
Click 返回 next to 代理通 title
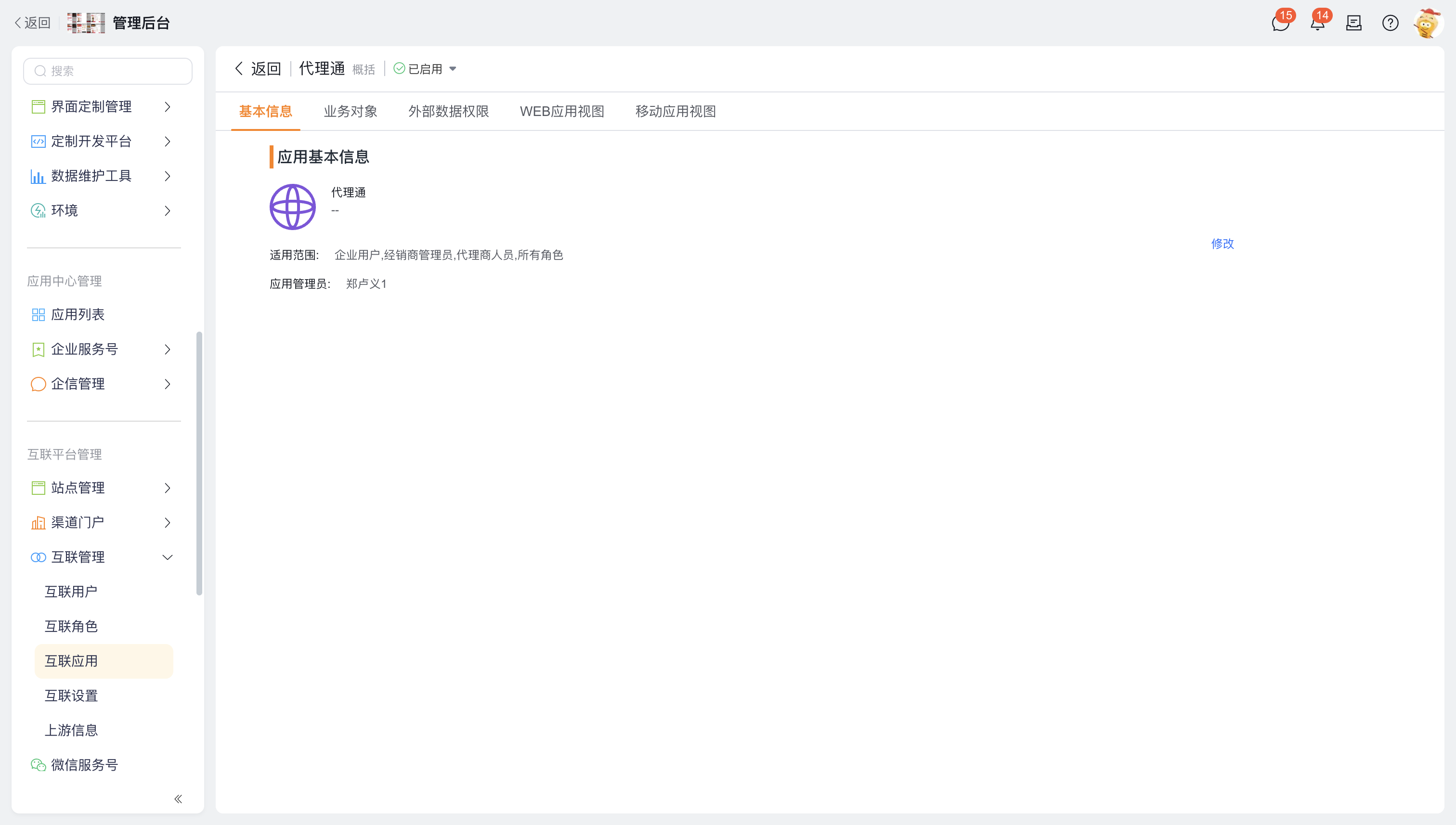(x=258, y=68)
